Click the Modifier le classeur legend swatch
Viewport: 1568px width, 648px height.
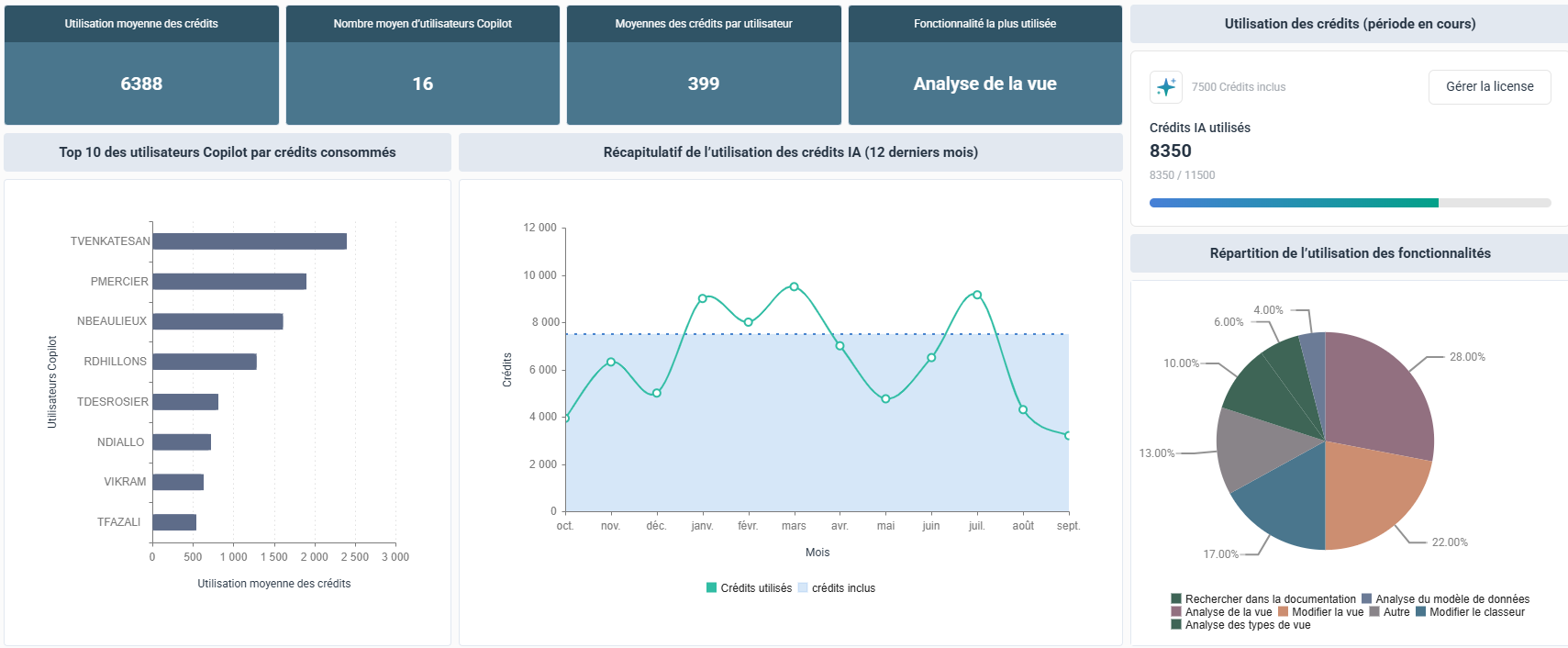point(1420,612)
